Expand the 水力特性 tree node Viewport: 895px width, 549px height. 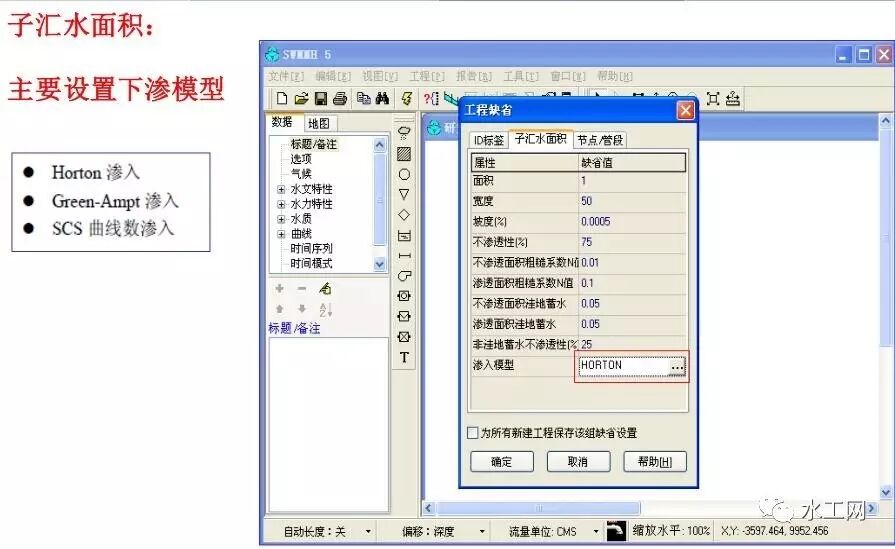click(281, 204)
